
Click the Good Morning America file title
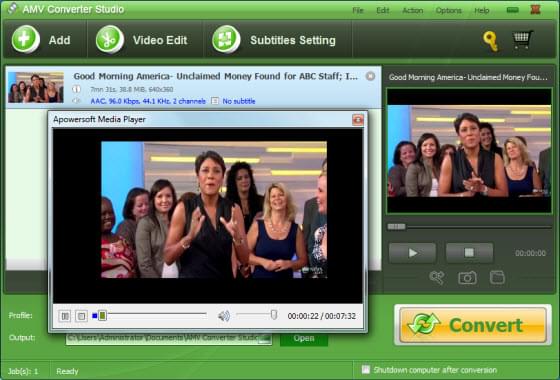215,76
